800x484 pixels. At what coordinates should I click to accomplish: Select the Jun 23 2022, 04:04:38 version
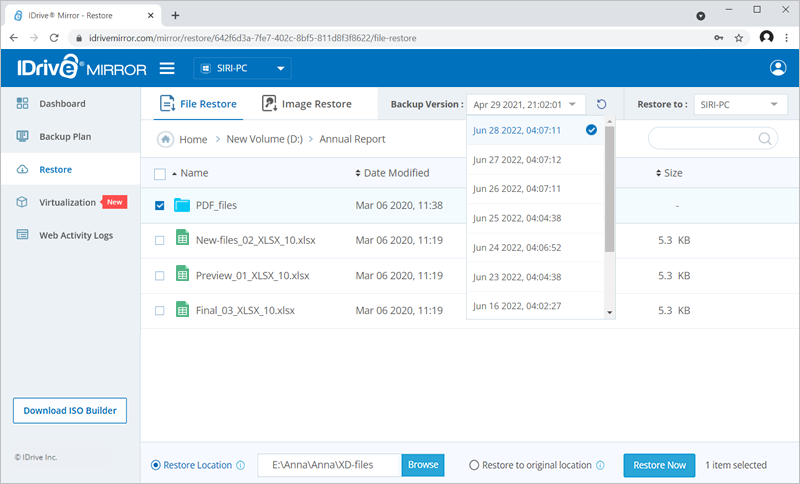(x=536, y=277)
